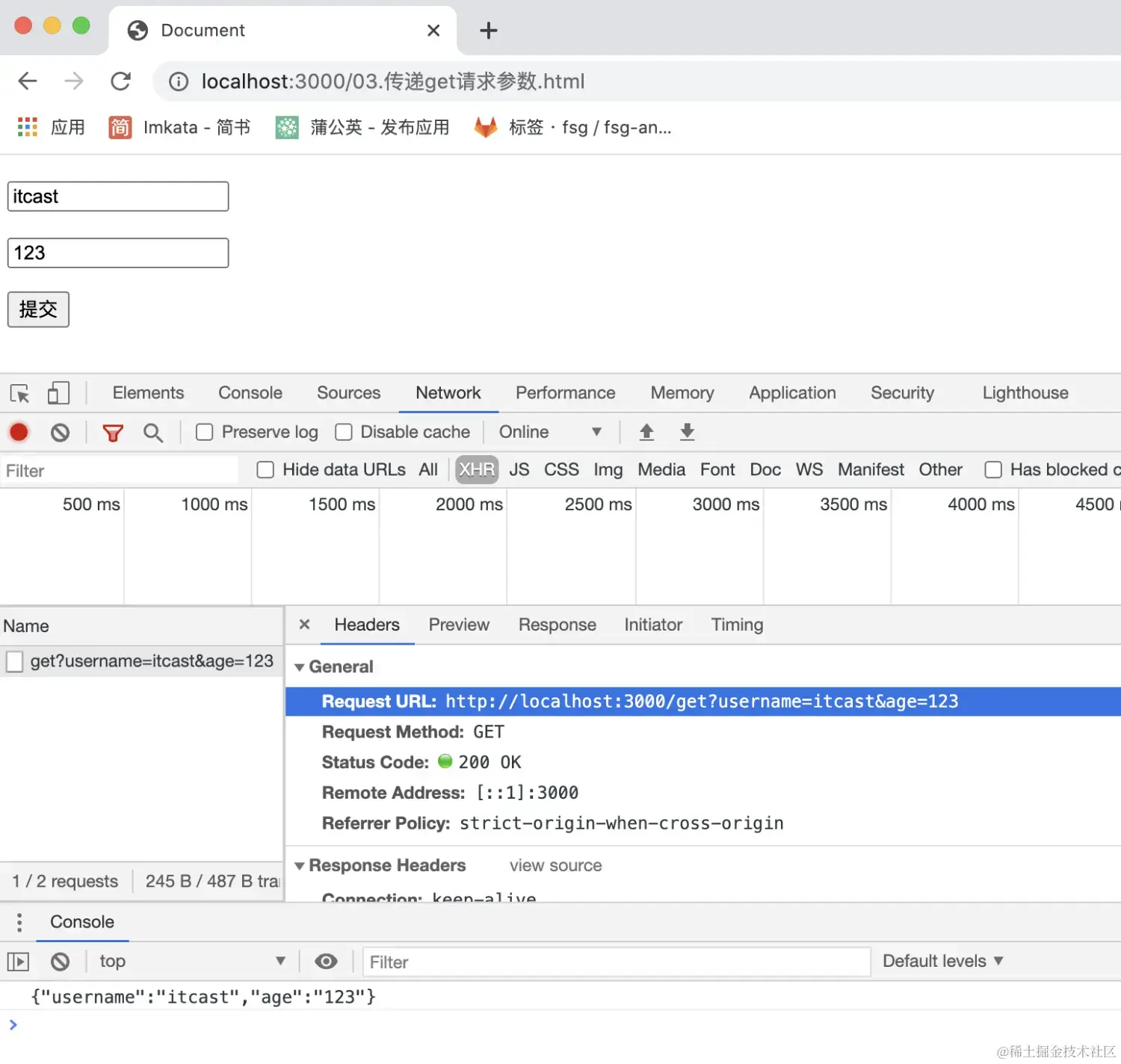Filter requests by CSS type

[561, 469]
